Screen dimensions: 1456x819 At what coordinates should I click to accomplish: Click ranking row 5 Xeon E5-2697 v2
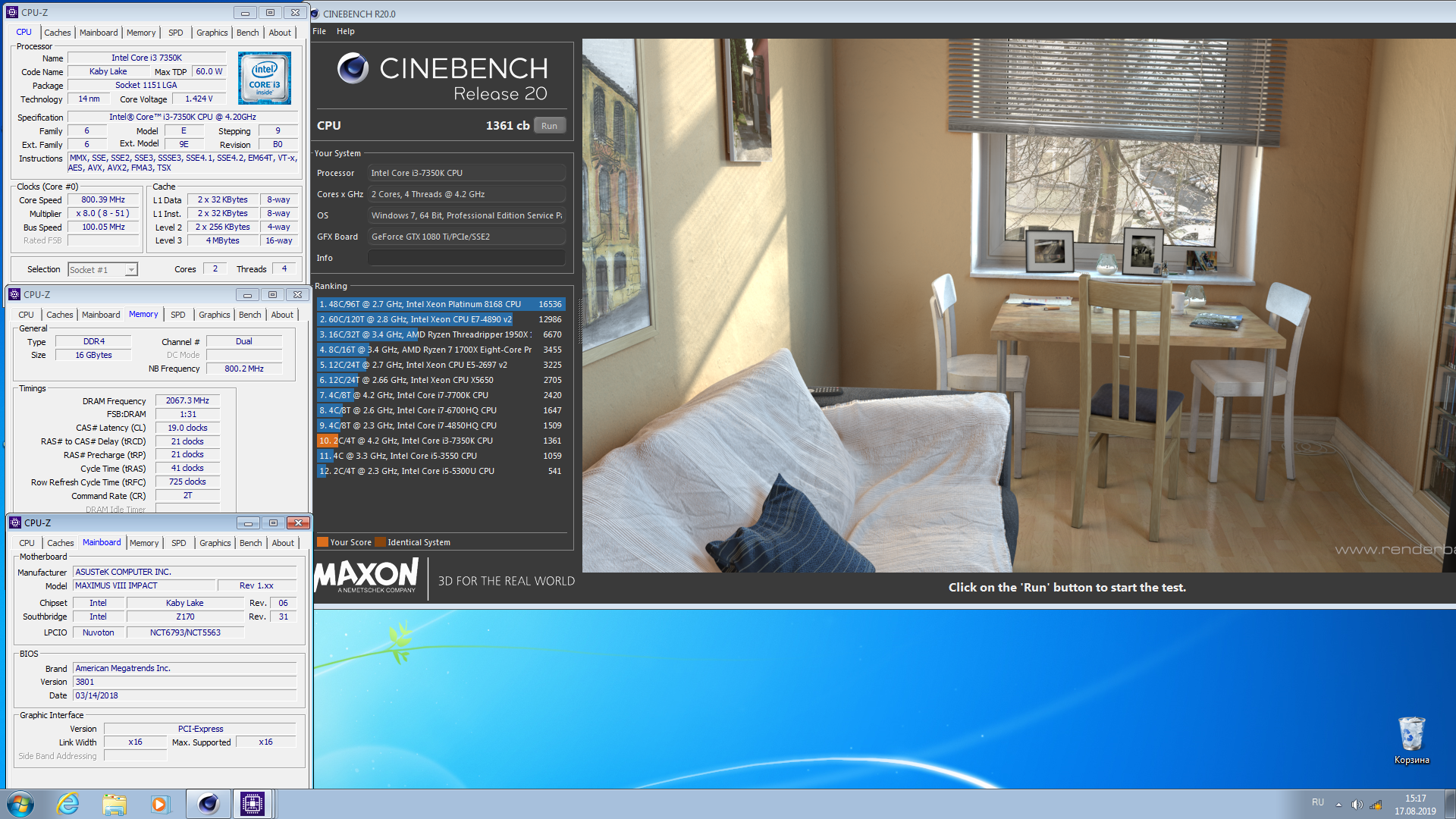point(441,365)
